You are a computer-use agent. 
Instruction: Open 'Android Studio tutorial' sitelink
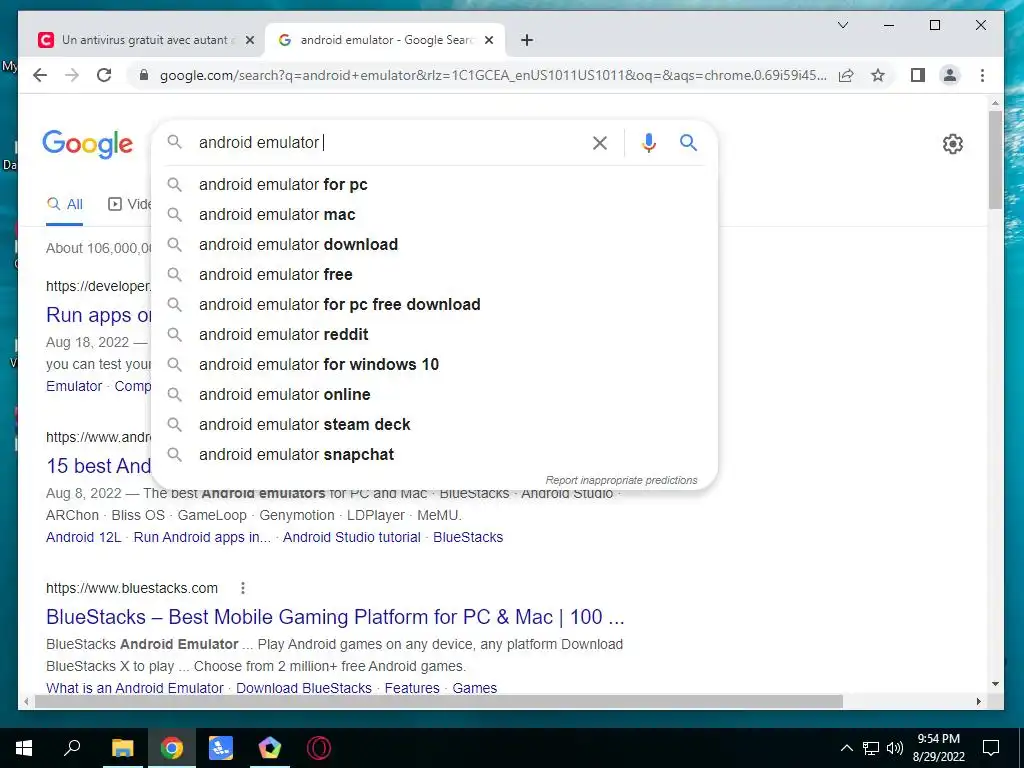351,537
